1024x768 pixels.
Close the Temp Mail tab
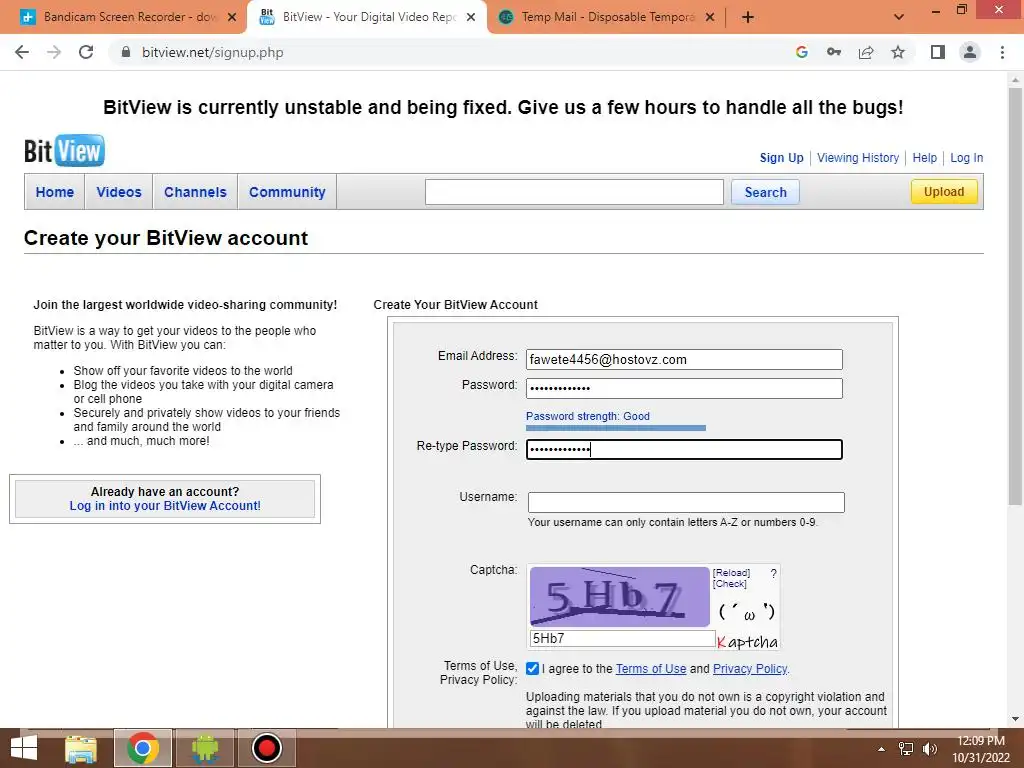[x=710, y=17]
